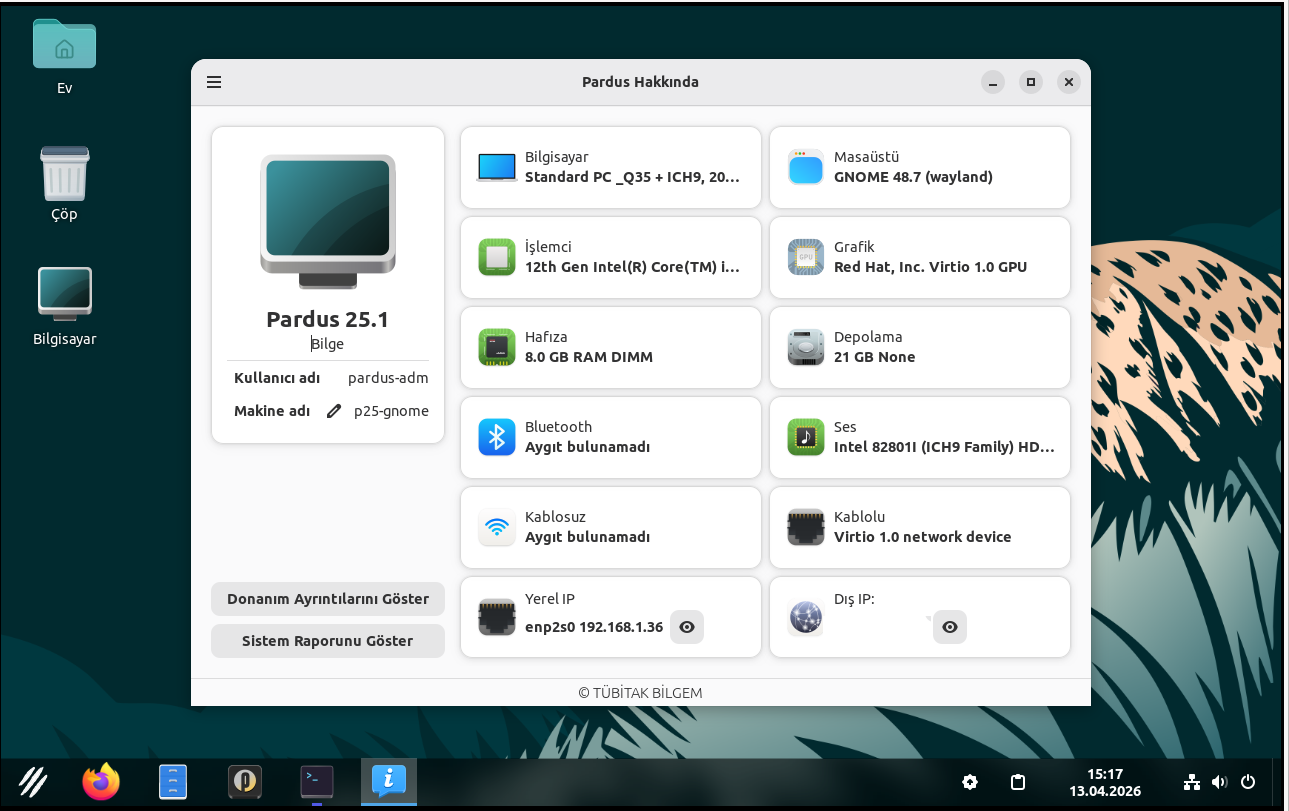This screenshot has width=1289, height=811.
Task: Click the Standard PC _Q35 + ICH9 text
Action: pyautogui.click(x=633, y=177)
